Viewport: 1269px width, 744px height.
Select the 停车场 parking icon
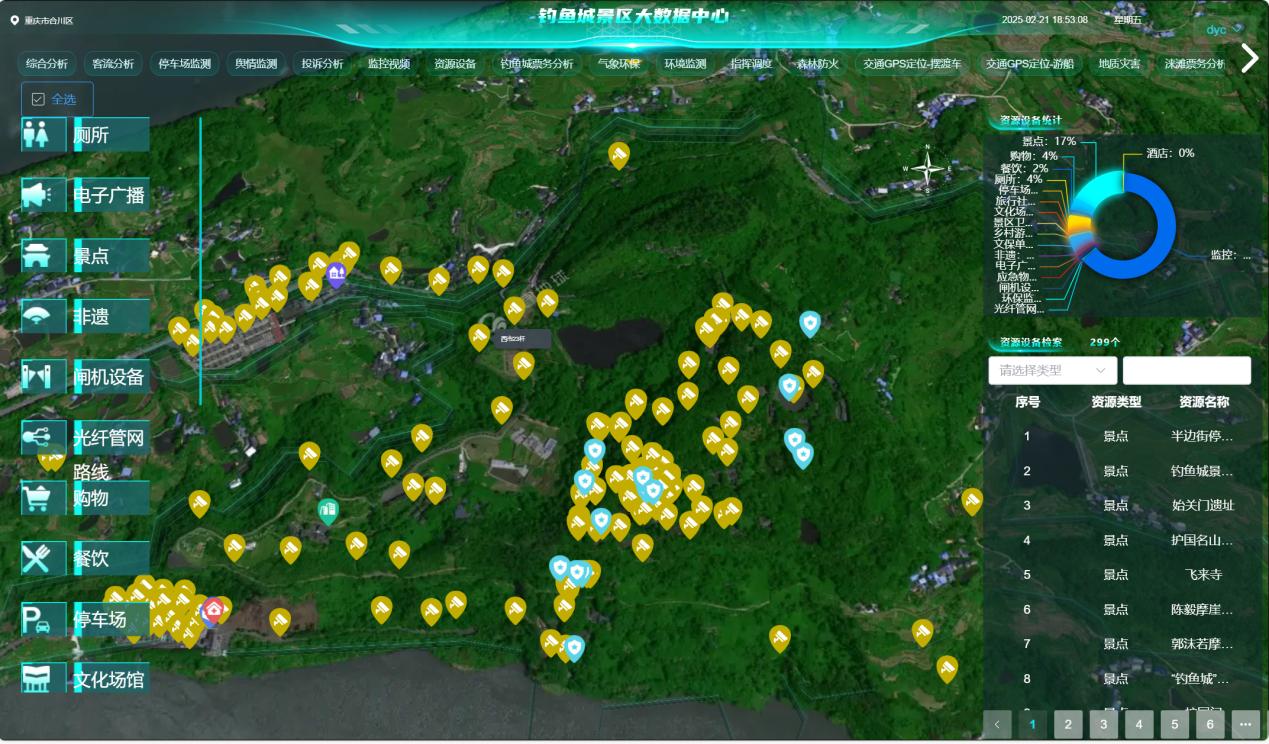(37, 619)
